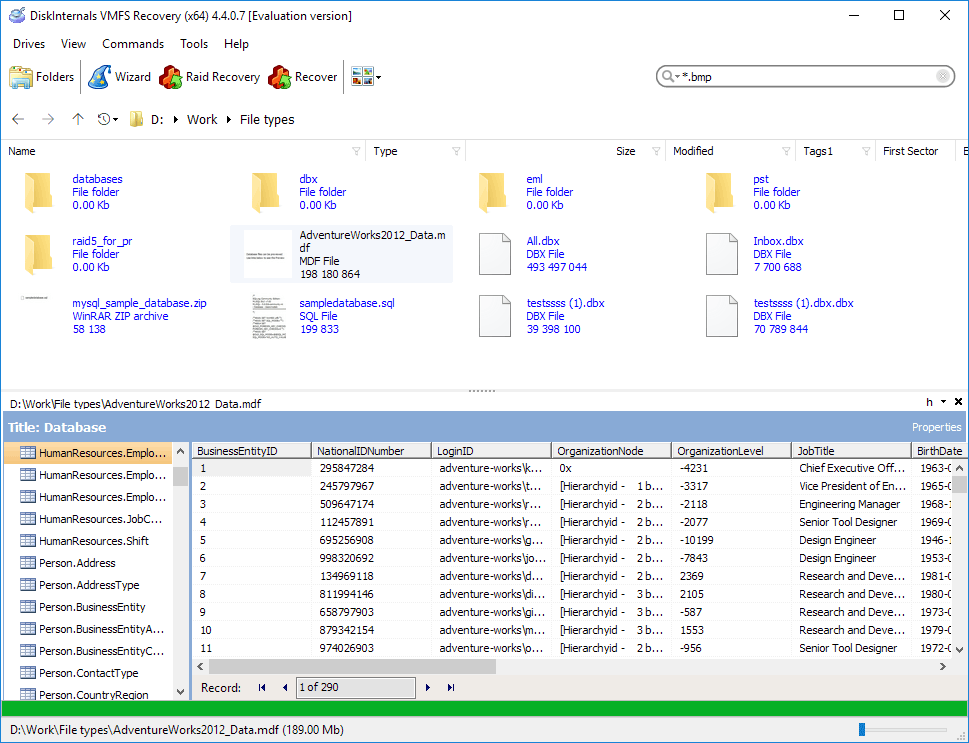Screen dimensions: 969x743
Task: Filter the Type column
Action: pos(456,151)
